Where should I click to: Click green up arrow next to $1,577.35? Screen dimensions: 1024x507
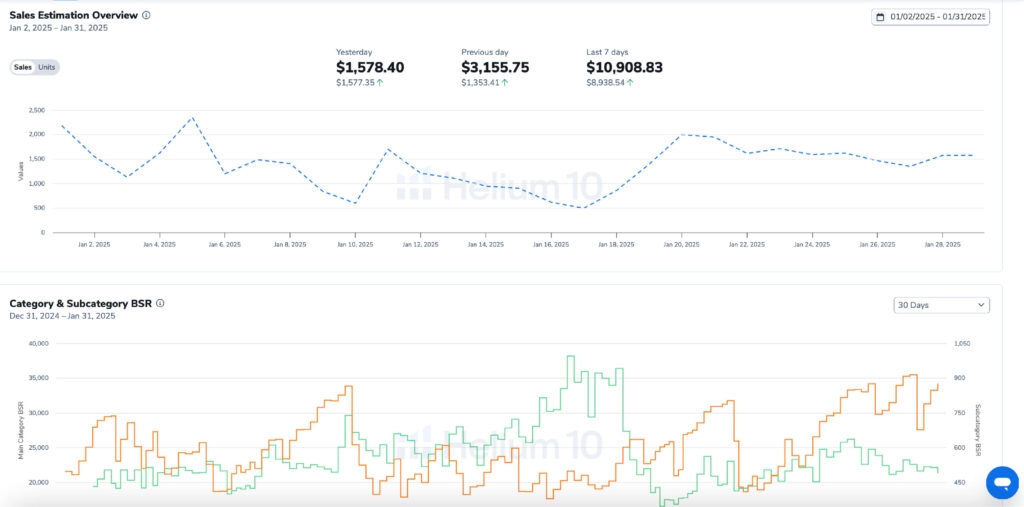tap(380, 83)
